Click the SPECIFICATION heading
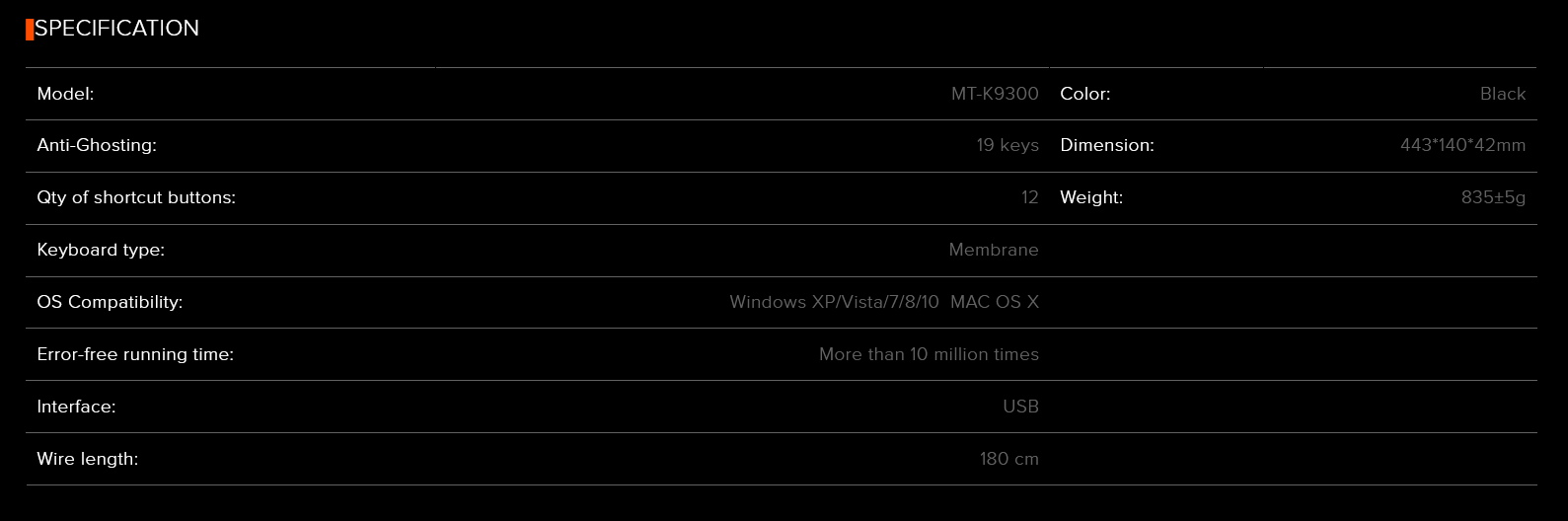Screen dimensions: 1568x521 (116, 29)
